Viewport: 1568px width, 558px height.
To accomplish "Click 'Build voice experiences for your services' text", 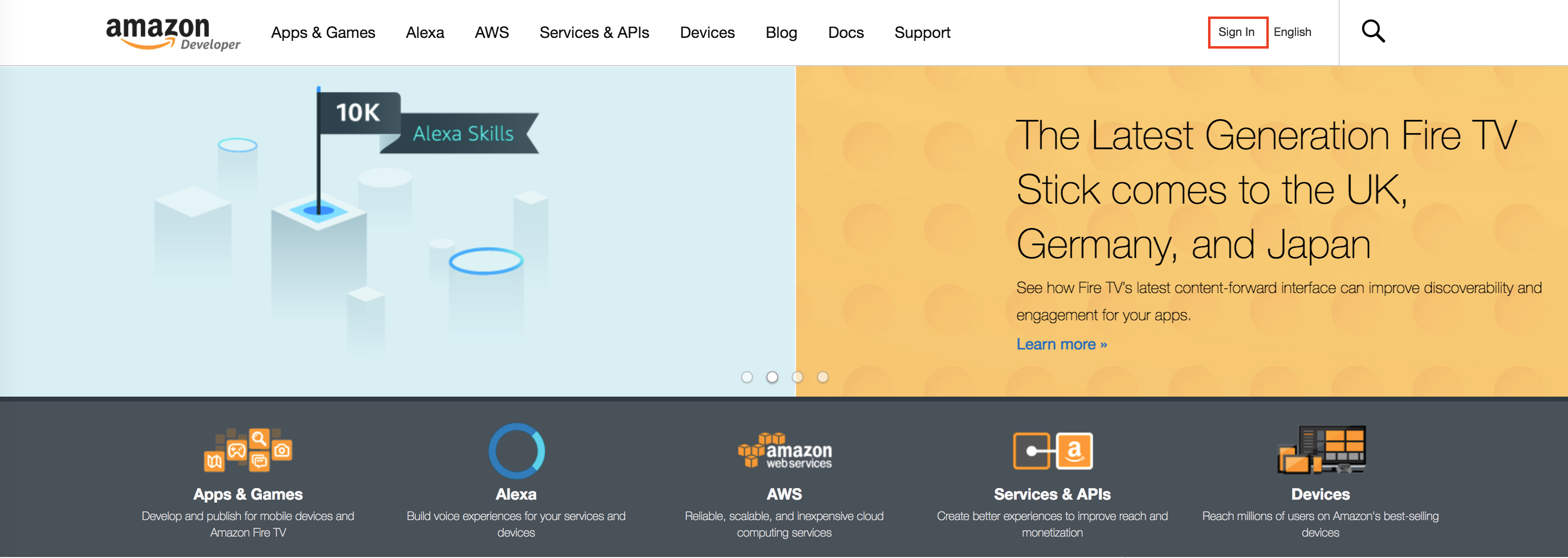I will pyautogui.click(x=516, y=524).
